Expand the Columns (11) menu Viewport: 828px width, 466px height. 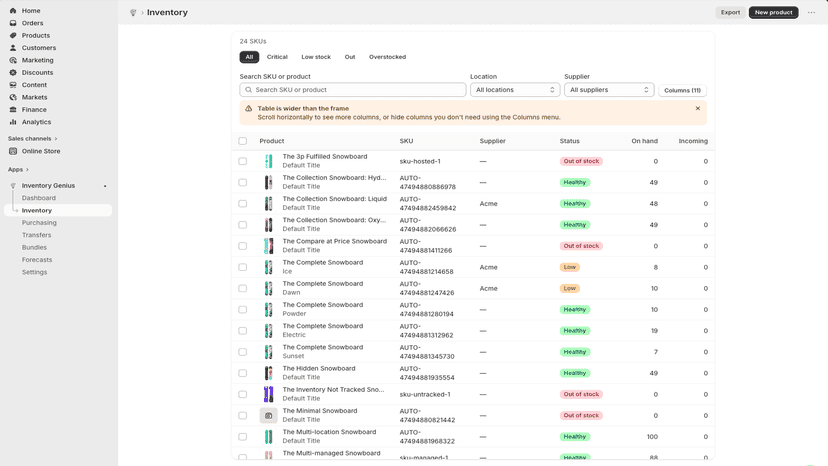[682, 90]
